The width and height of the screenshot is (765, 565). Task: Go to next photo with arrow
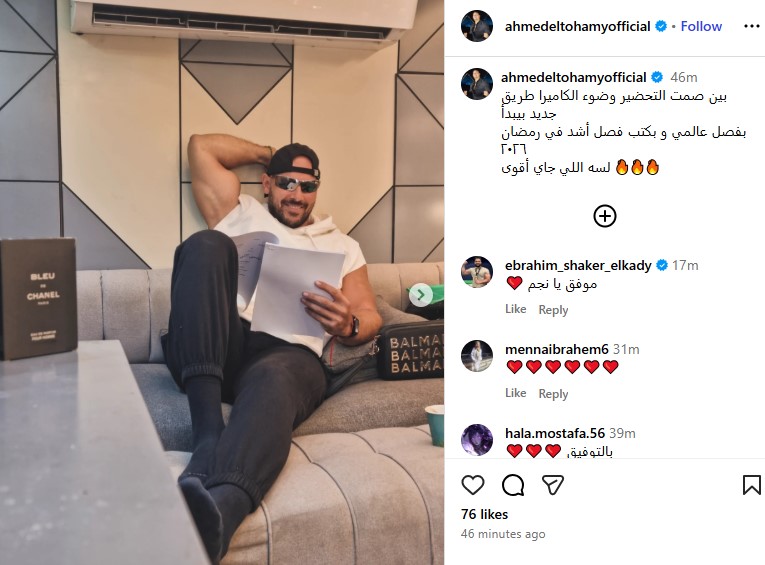[x=421, y=295]
